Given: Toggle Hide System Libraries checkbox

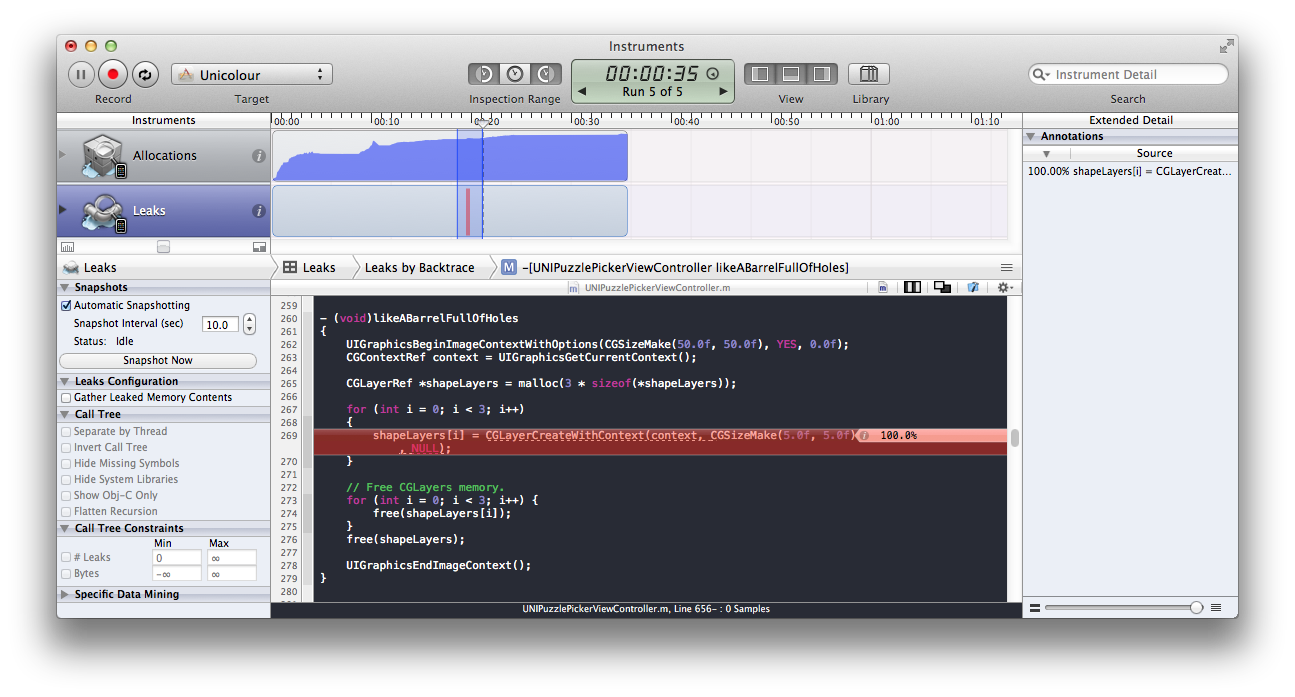Looking at the screenshot, I should [x=66, y=480].
